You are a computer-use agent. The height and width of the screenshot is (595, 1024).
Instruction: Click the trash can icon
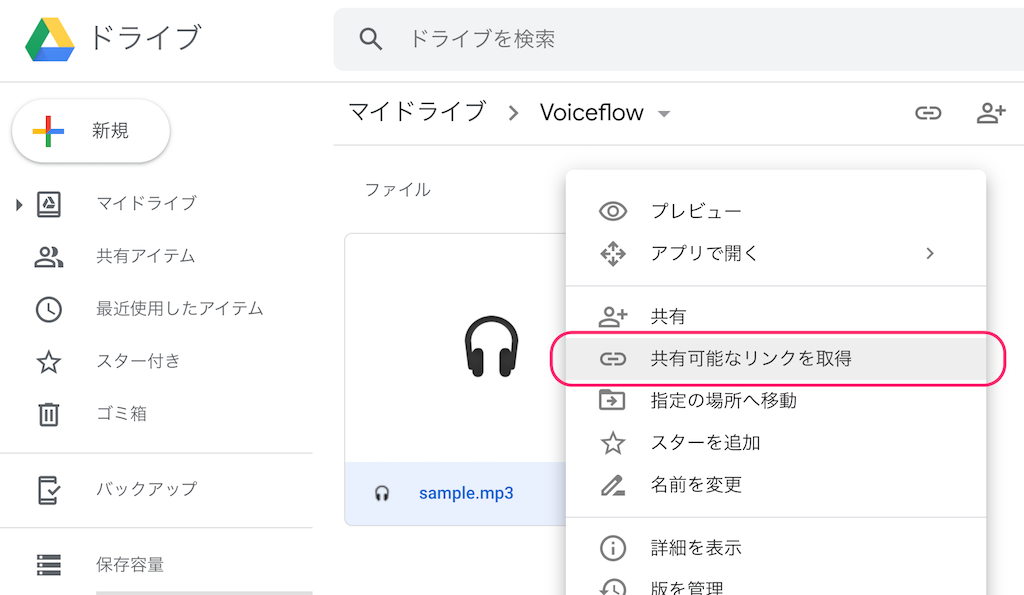[x=49, y=414]
